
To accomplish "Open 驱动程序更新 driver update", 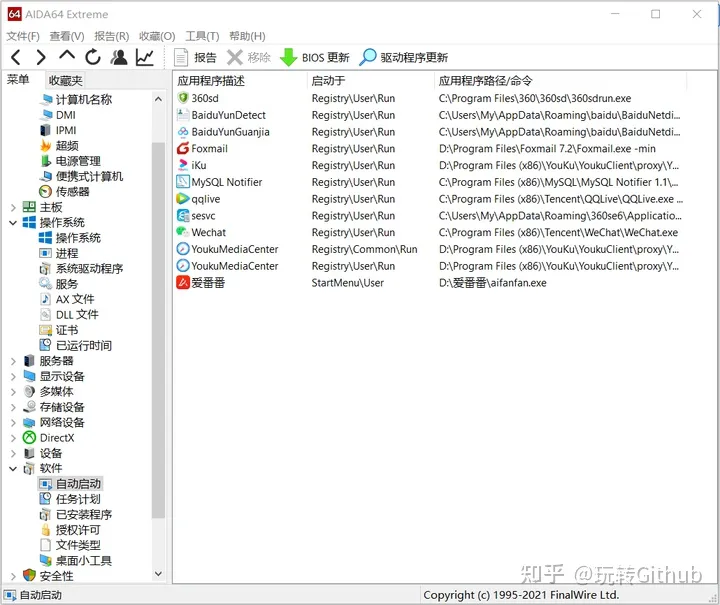I will pos(403,57).
